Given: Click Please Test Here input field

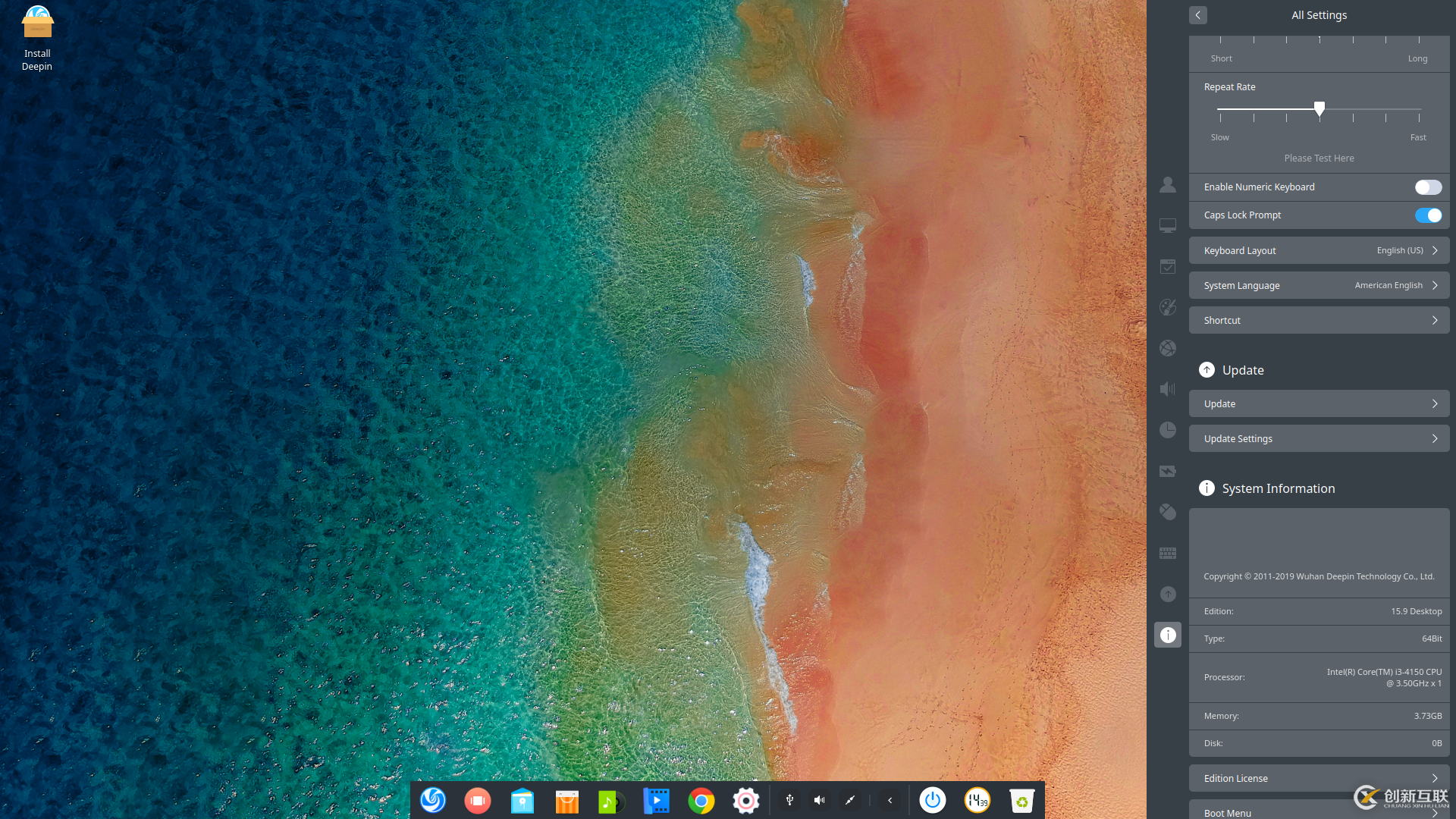Looking at the screenshot, I should click(1319, 158).
